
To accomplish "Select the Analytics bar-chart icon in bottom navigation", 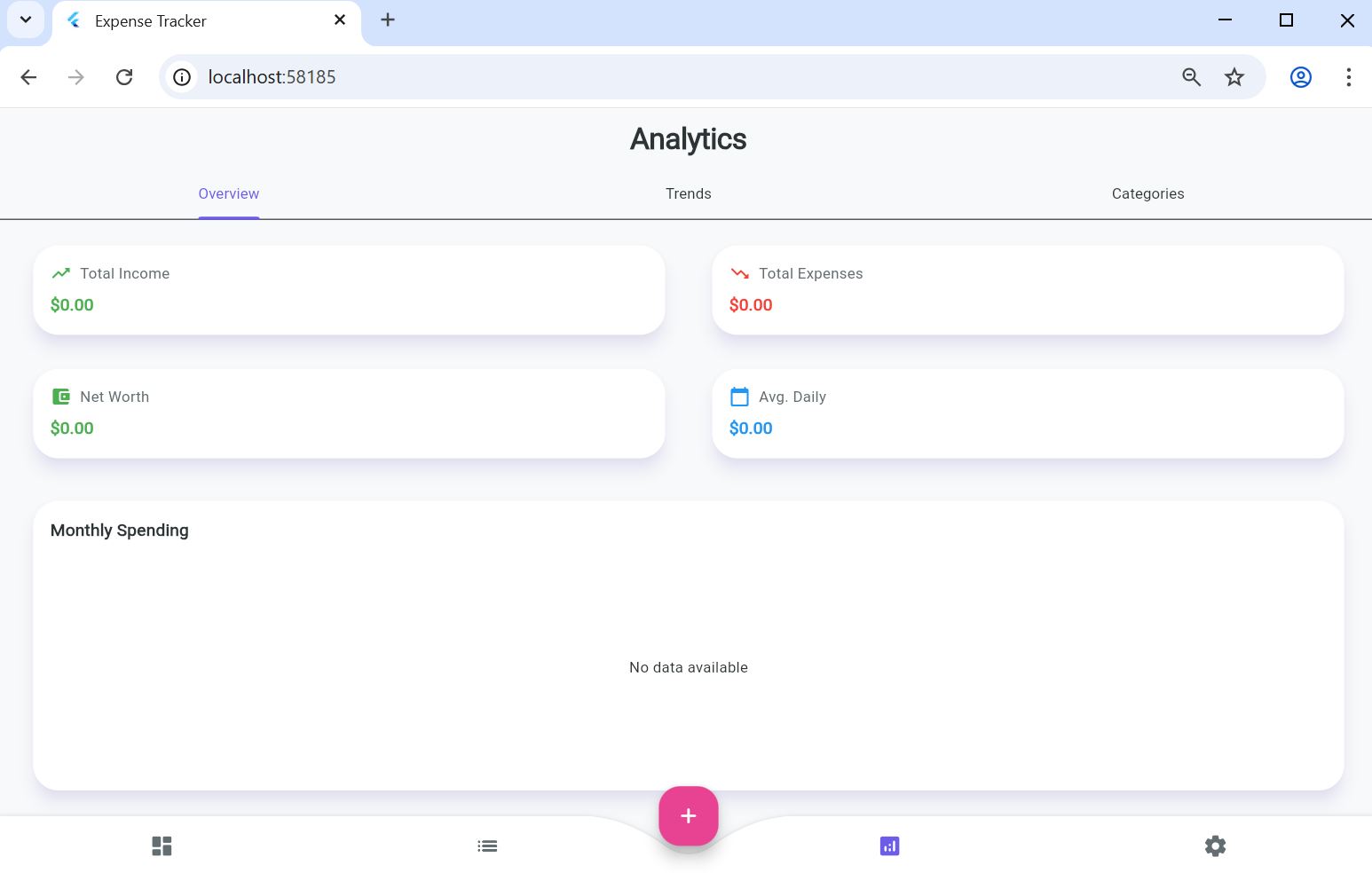I will tap(889, 845).
